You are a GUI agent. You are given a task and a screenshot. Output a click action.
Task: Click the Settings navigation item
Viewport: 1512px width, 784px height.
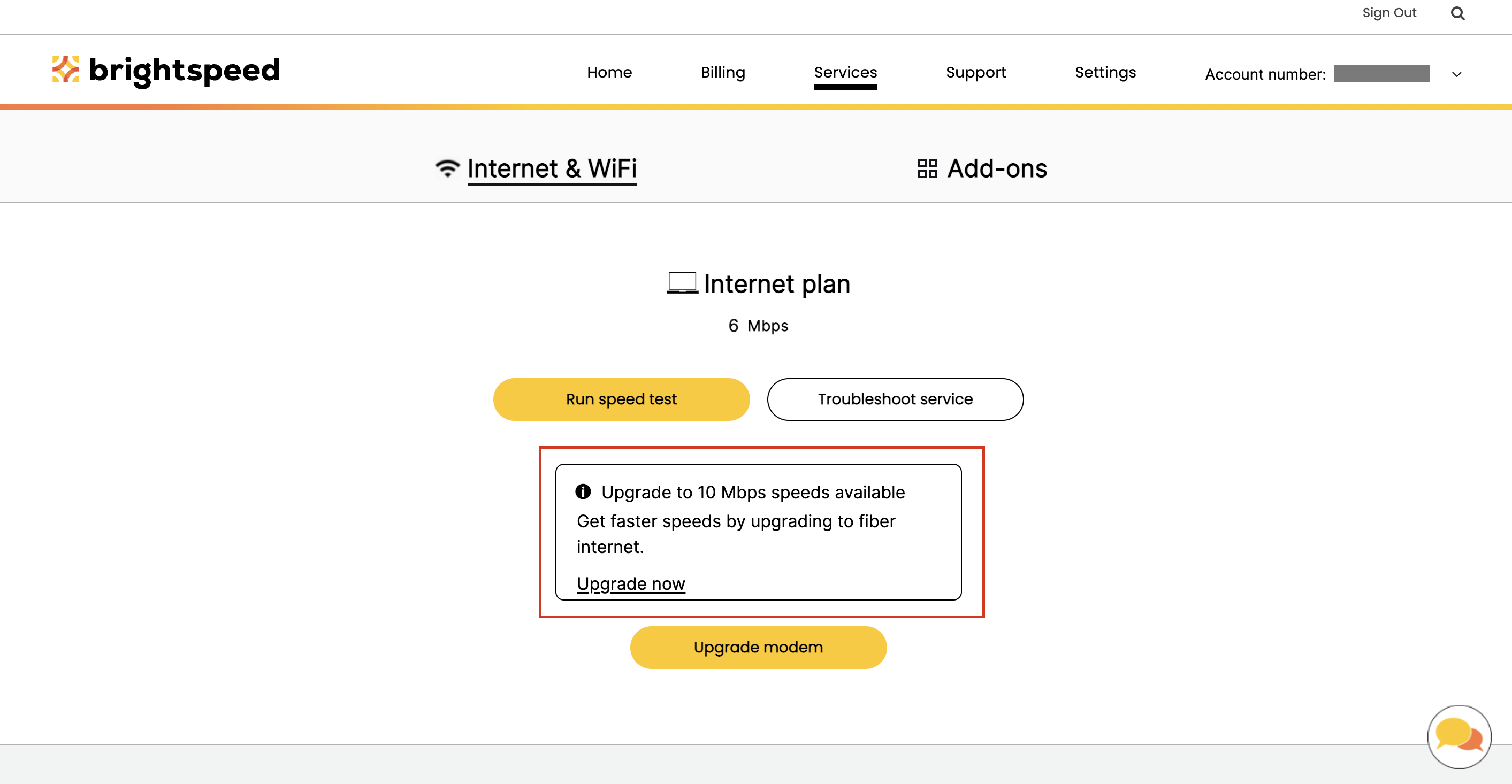(x=1105, y=71)
